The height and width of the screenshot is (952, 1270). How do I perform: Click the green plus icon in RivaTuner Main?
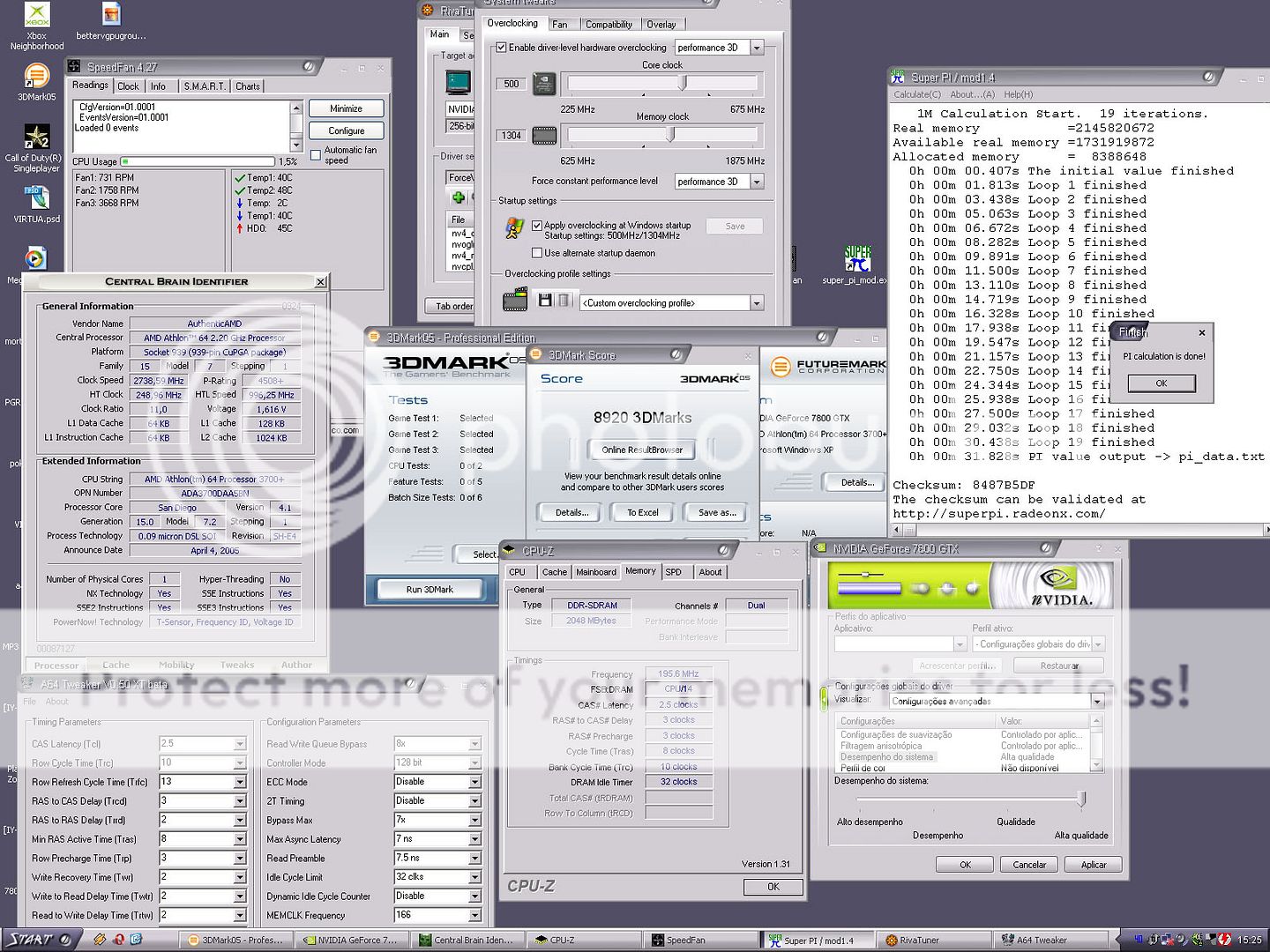[x=459, y=197]
